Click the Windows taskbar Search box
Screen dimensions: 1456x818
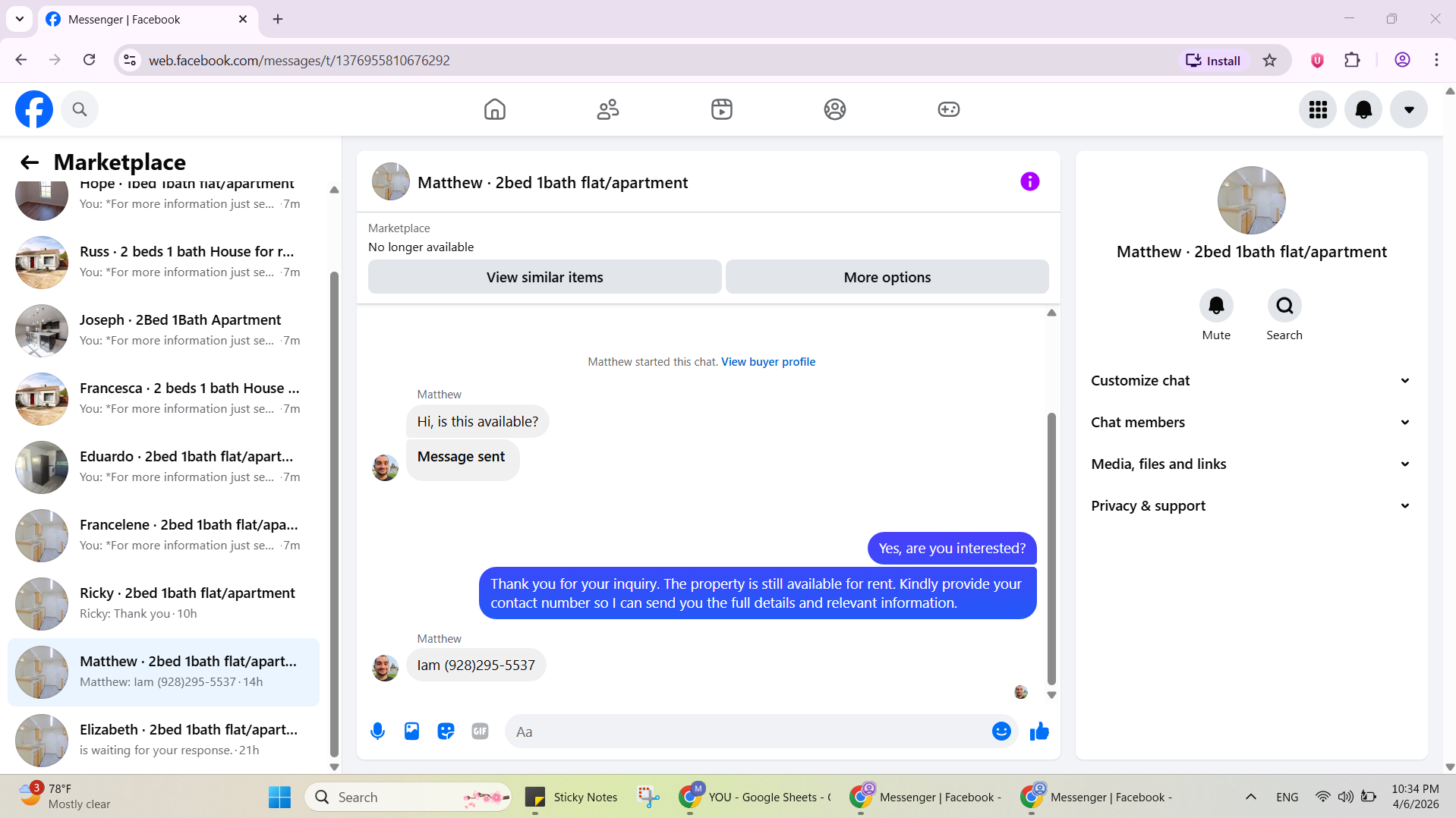tap(408, 797)
